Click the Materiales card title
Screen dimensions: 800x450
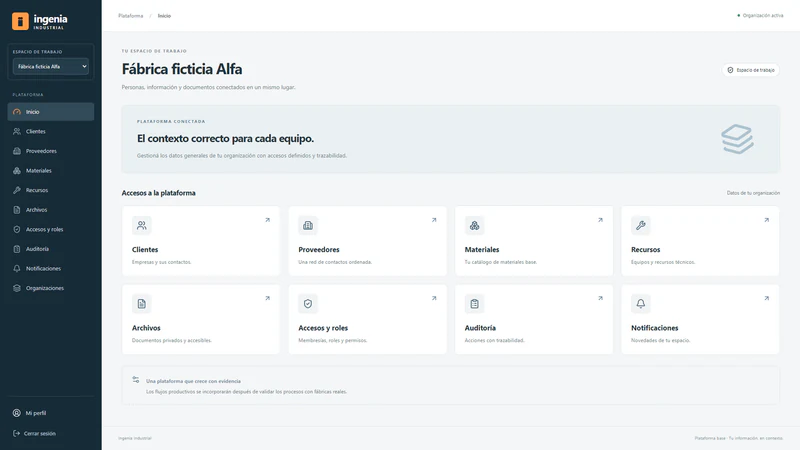482,249
